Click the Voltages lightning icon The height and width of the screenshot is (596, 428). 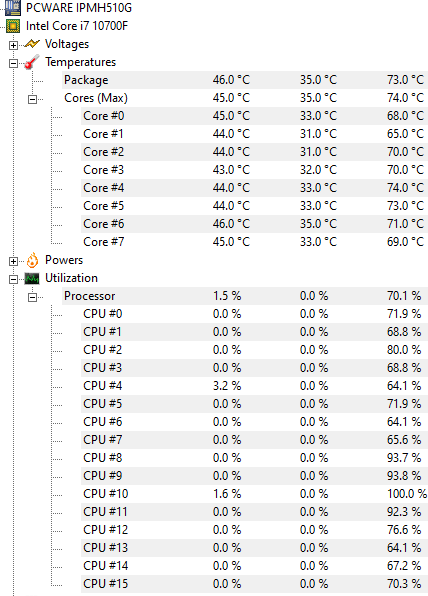pos(32,44)
